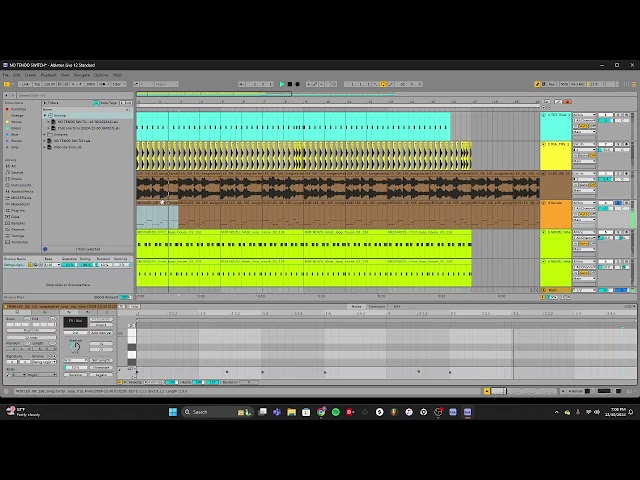Toggle browser visibility yellow icon

[x=7, y=84]
